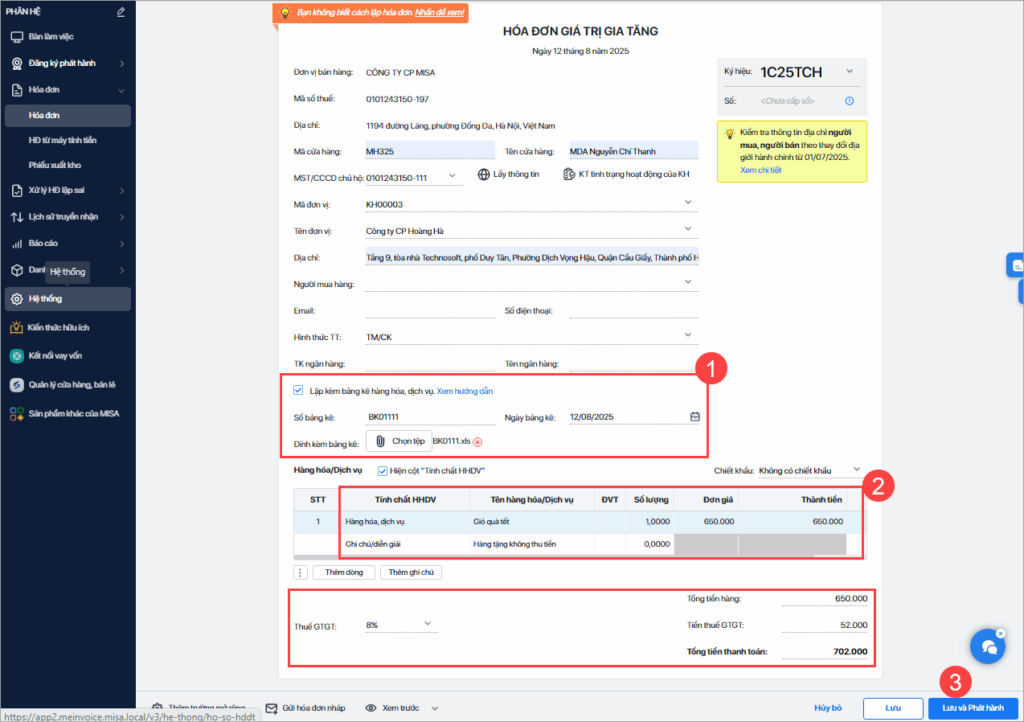Click the Xem trước eye icon

point(370,708)
